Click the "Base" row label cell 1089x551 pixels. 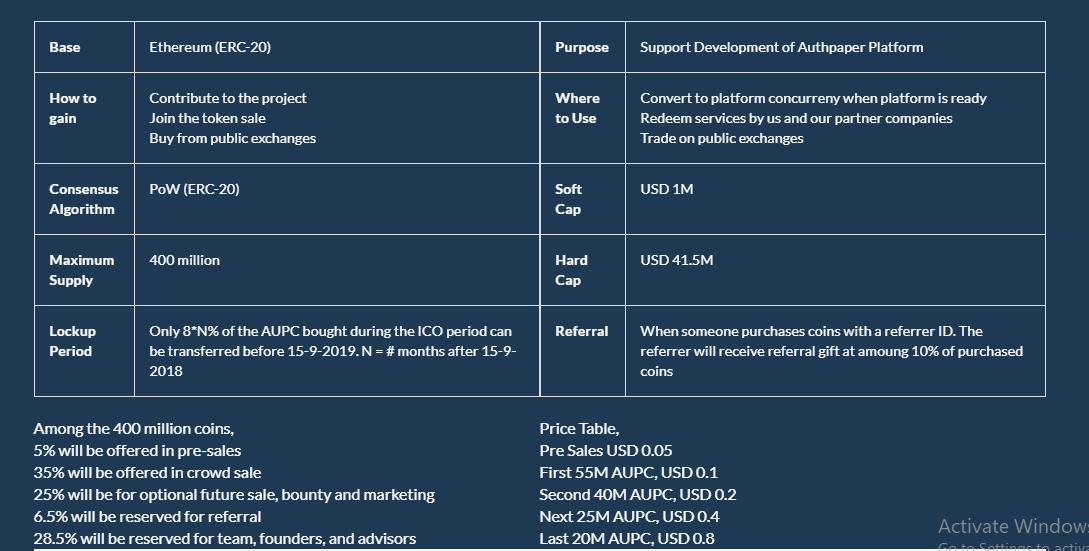click(65, 47)
